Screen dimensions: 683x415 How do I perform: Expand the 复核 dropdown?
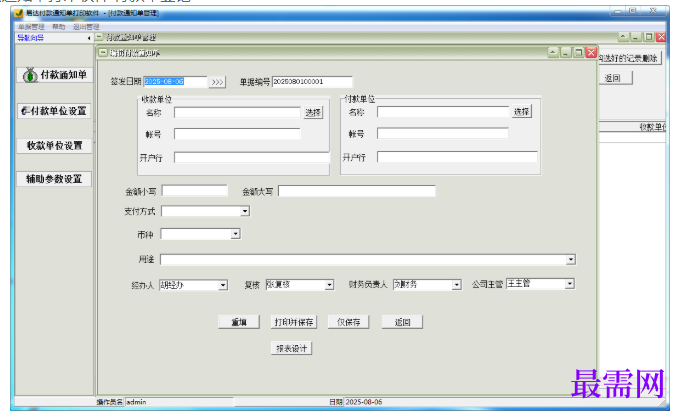[329, 285]
